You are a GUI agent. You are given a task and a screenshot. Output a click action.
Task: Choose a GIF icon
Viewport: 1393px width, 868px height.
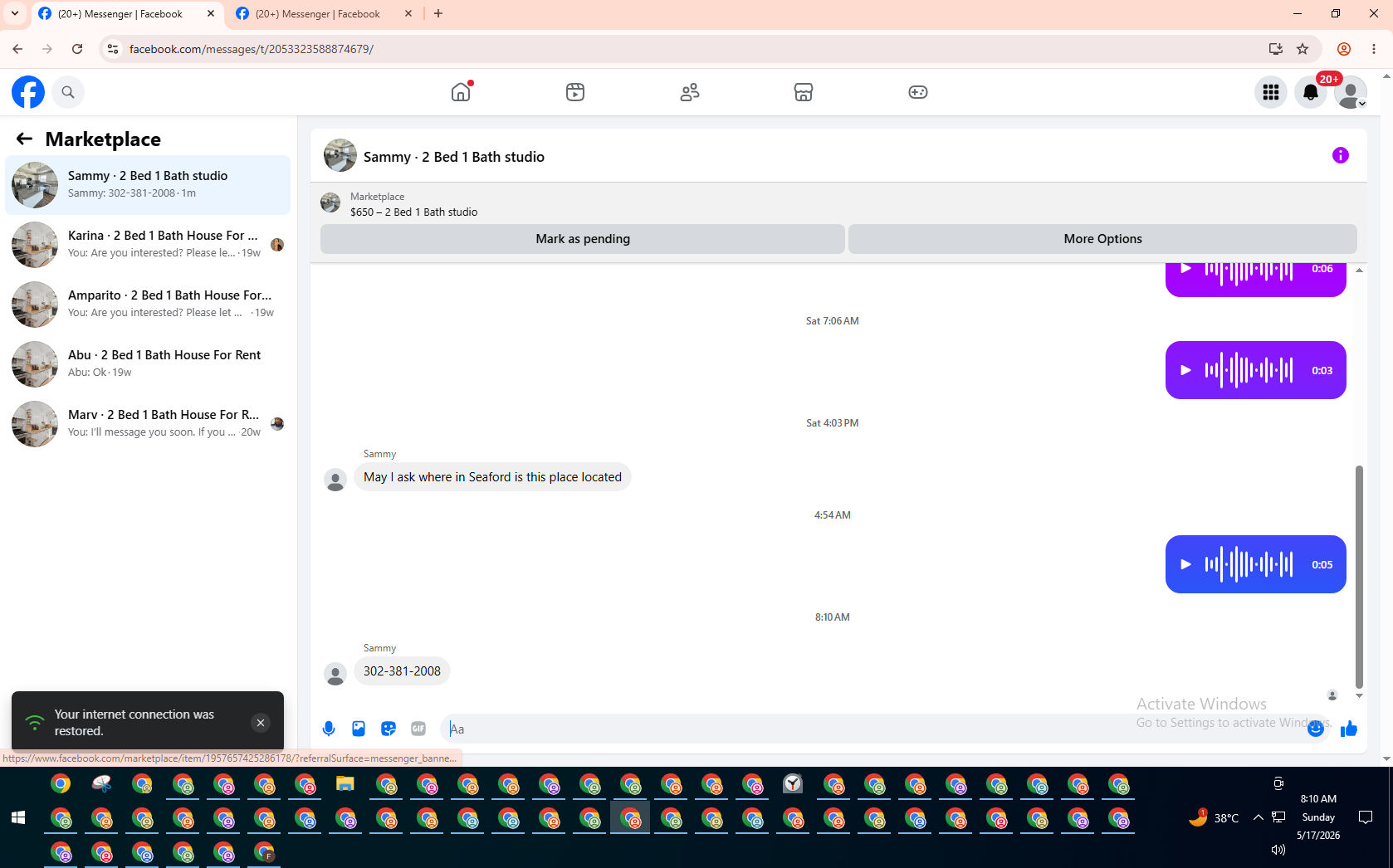click(418, 729)
